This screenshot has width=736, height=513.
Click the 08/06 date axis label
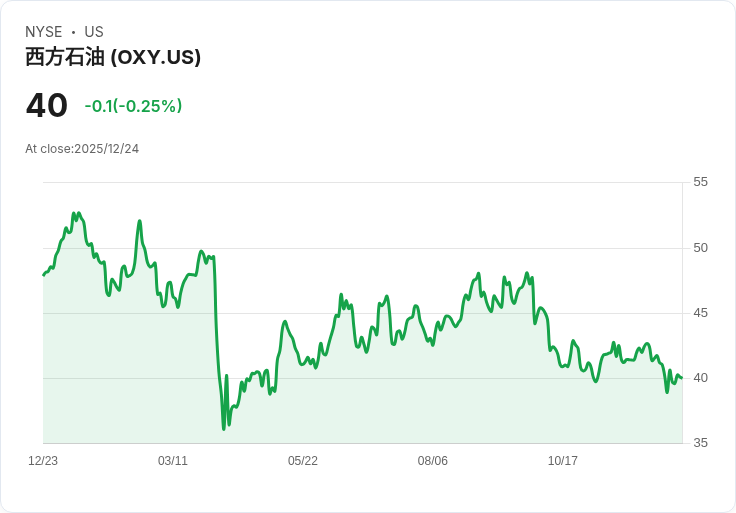click(x=433, y=461)
